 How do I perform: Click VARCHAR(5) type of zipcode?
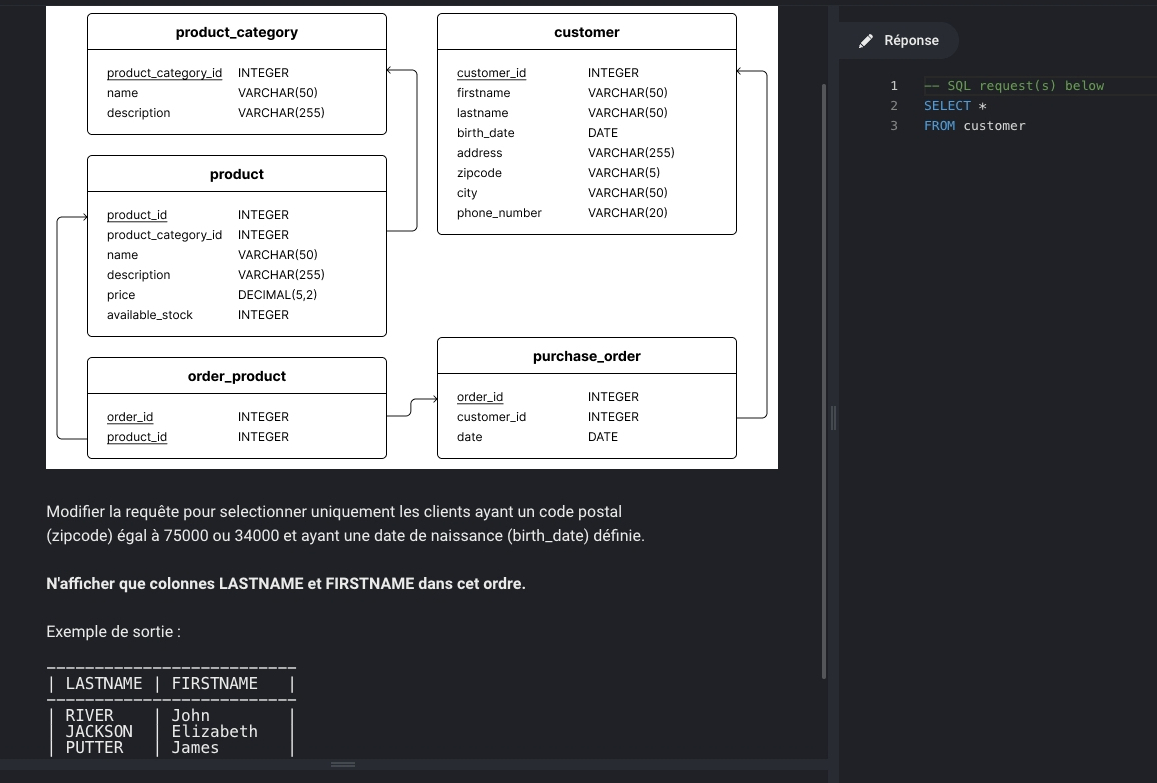point(624,173)
